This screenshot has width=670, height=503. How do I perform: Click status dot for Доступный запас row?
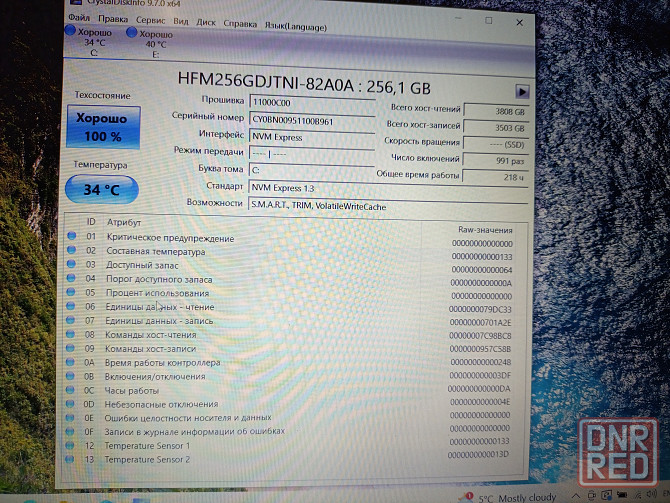click(x=71, y=265)
